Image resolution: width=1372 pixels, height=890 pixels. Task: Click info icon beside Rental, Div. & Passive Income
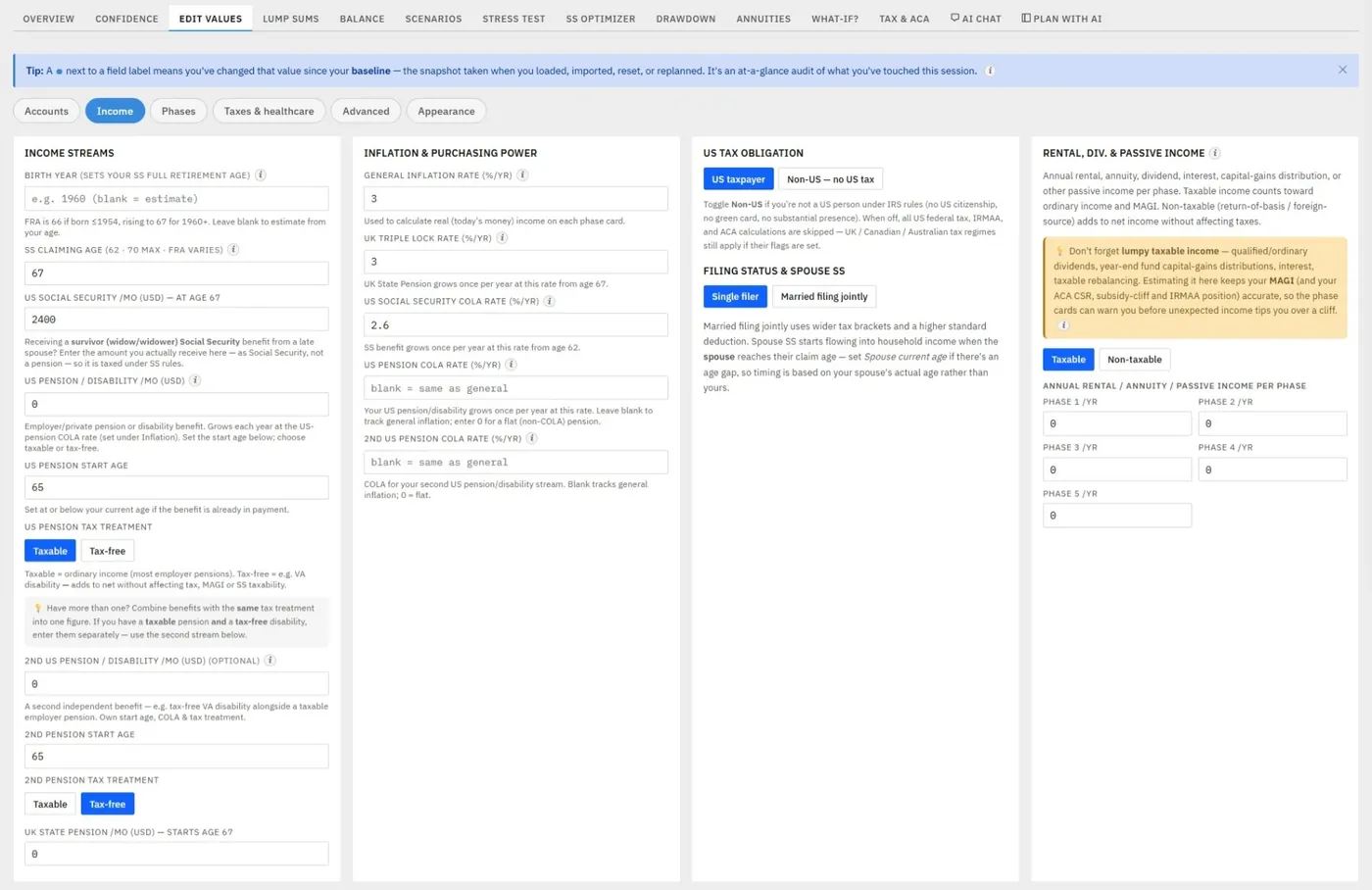click(1215, 153)
